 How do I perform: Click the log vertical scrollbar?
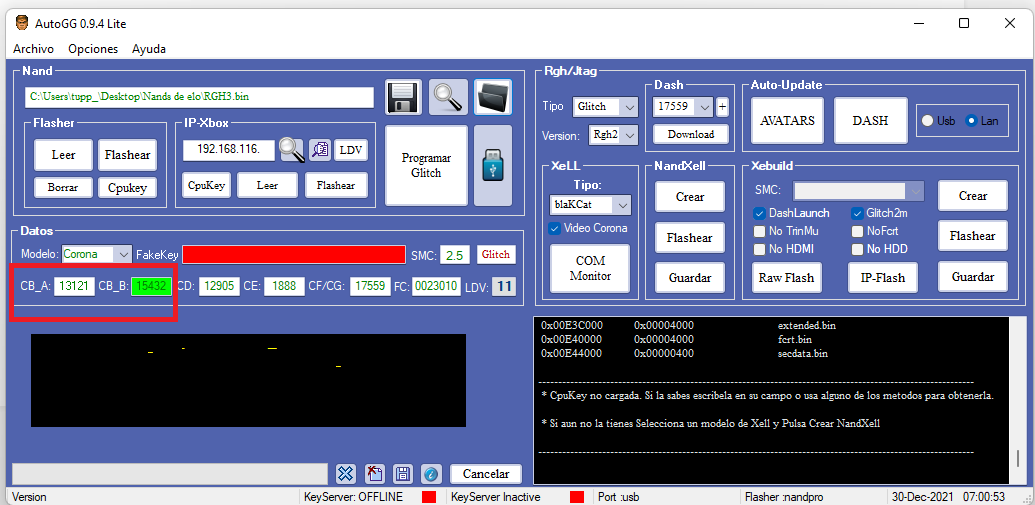click(x=1016, y=401)
